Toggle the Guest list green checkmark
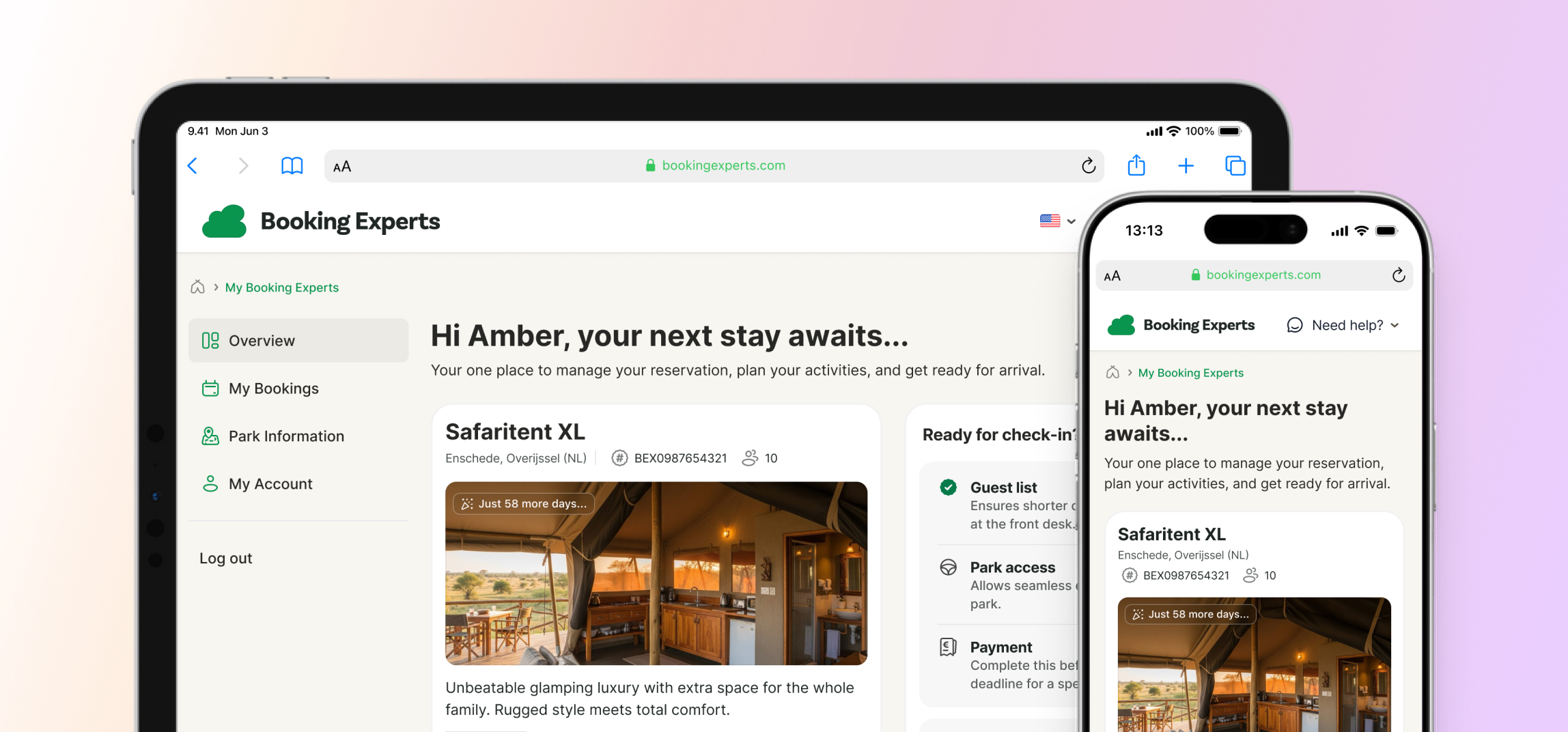Screen dimensions: 1568x732 tap(948, 487)
